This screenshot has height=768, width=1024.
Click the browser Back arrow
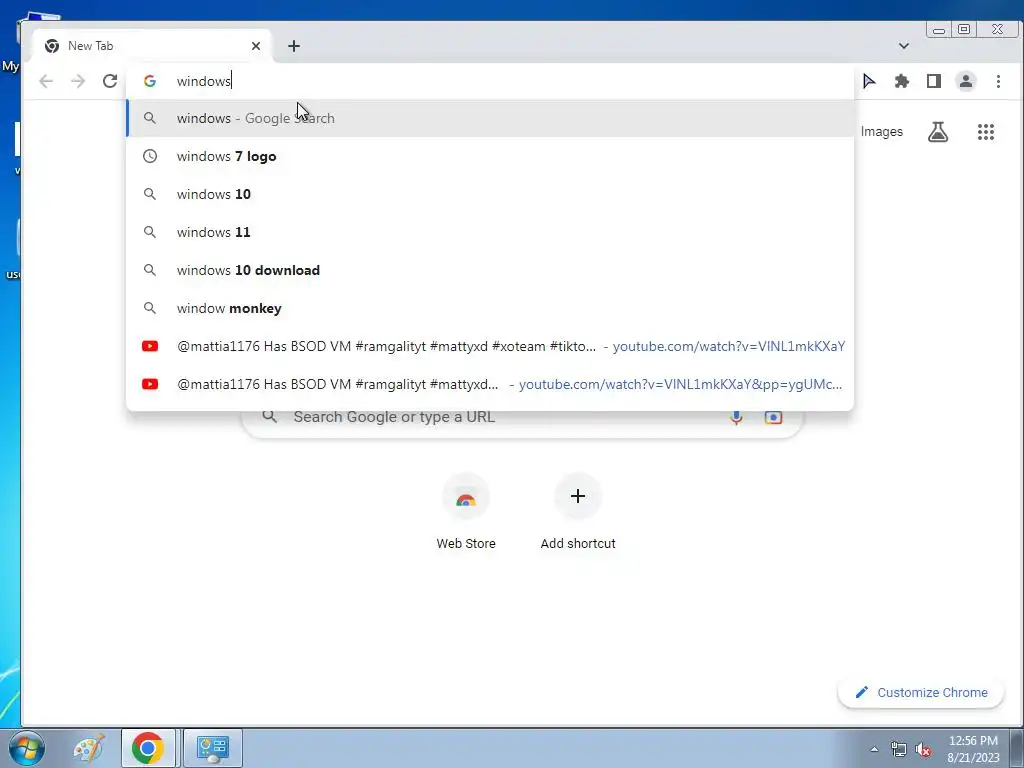tap(46, 81)
